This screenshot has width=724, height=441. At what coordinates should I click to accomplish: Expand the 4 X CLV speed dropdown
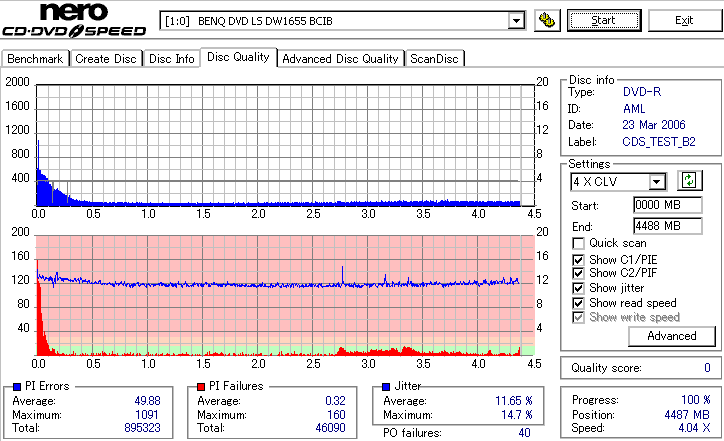click(x=656, y=182)
